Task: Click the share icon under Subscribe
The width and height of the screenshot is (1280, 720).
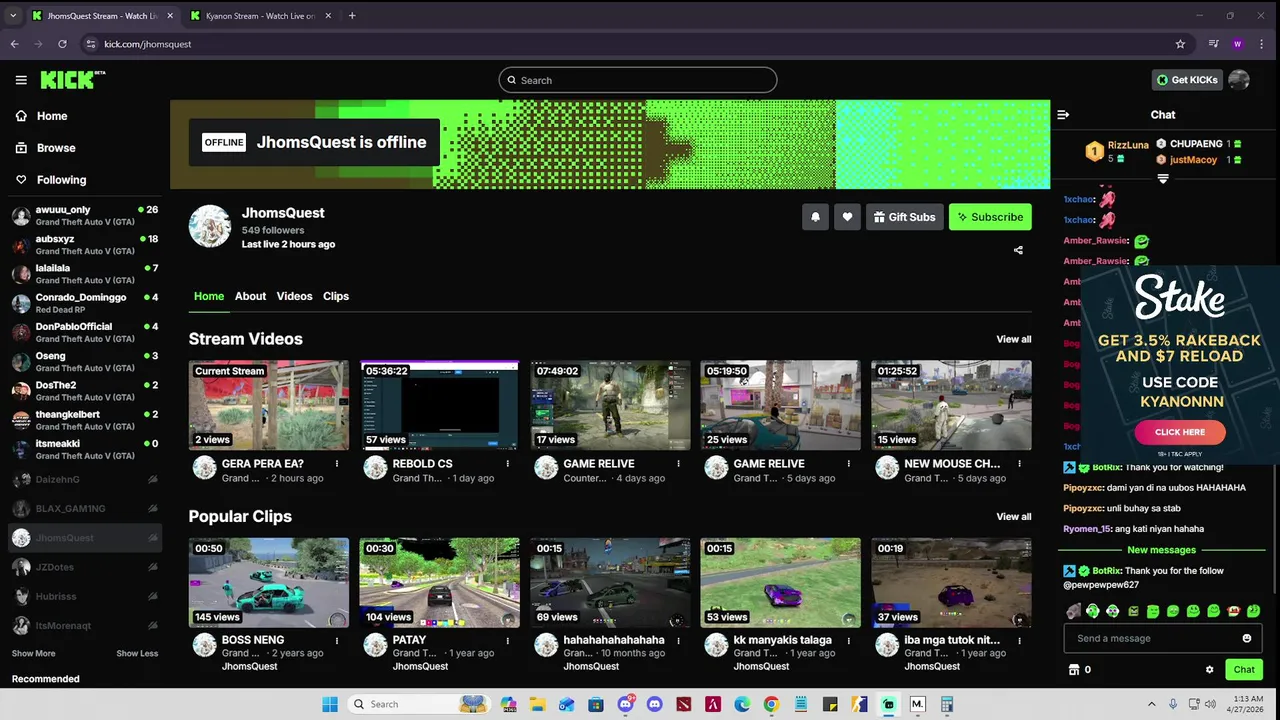Action: click(x=1018, y=250)
